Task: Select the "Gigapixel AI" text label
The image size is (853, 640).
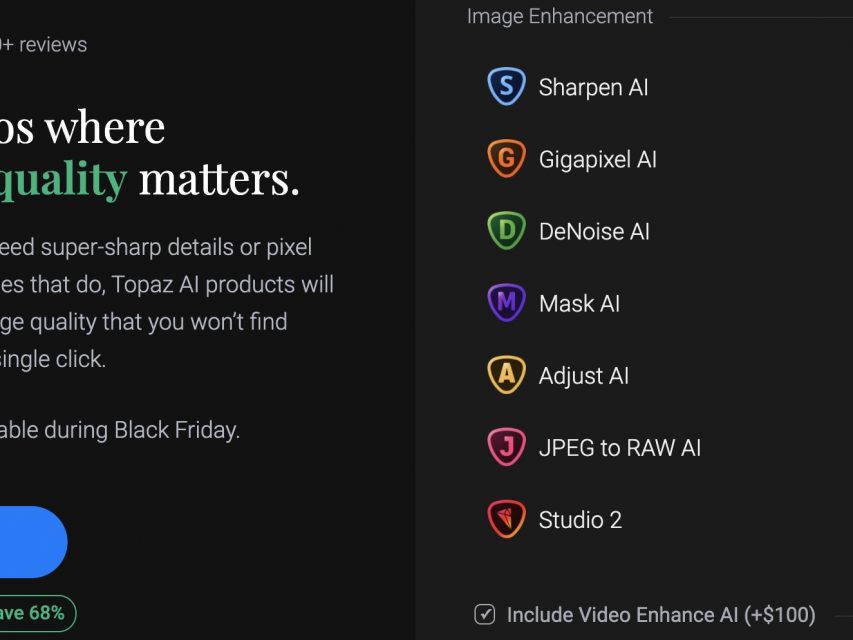Action: [597, 159]
